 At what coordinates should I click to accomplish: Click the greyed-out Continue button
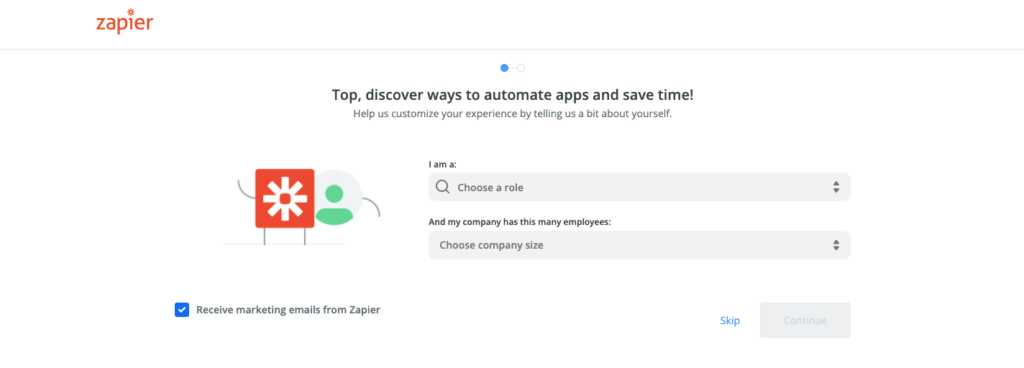coord(805,320)
